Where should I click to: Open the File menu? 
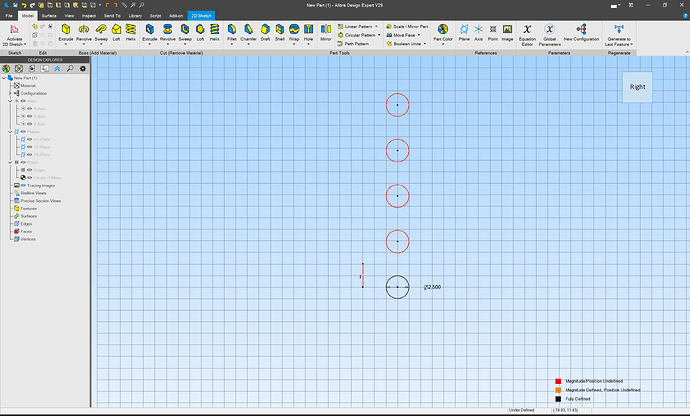9,15
